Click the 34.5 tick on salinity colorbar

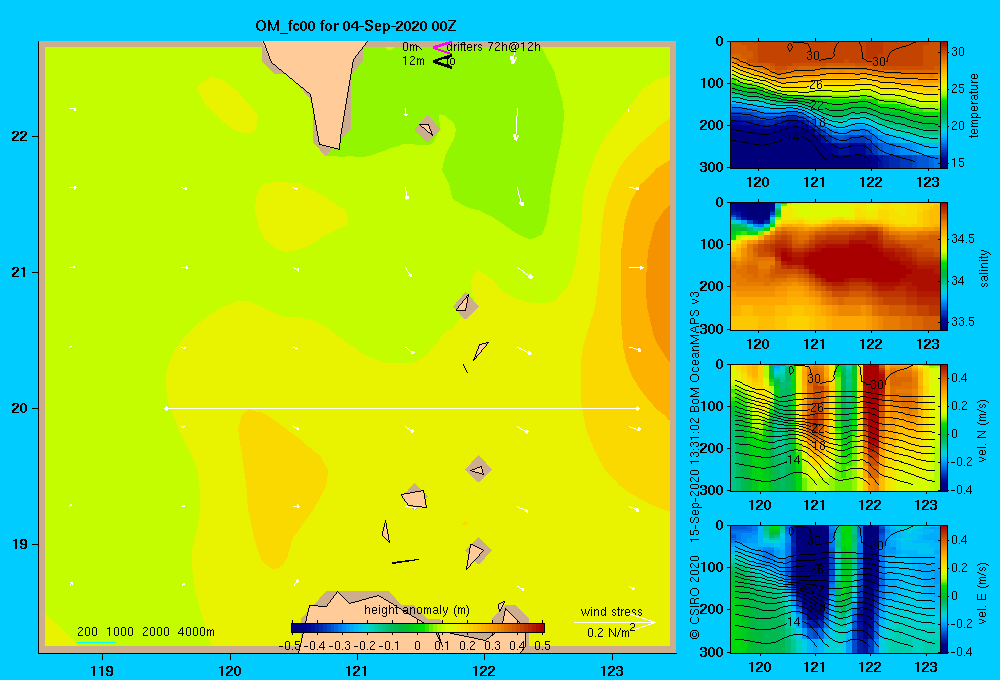[962, 239]
